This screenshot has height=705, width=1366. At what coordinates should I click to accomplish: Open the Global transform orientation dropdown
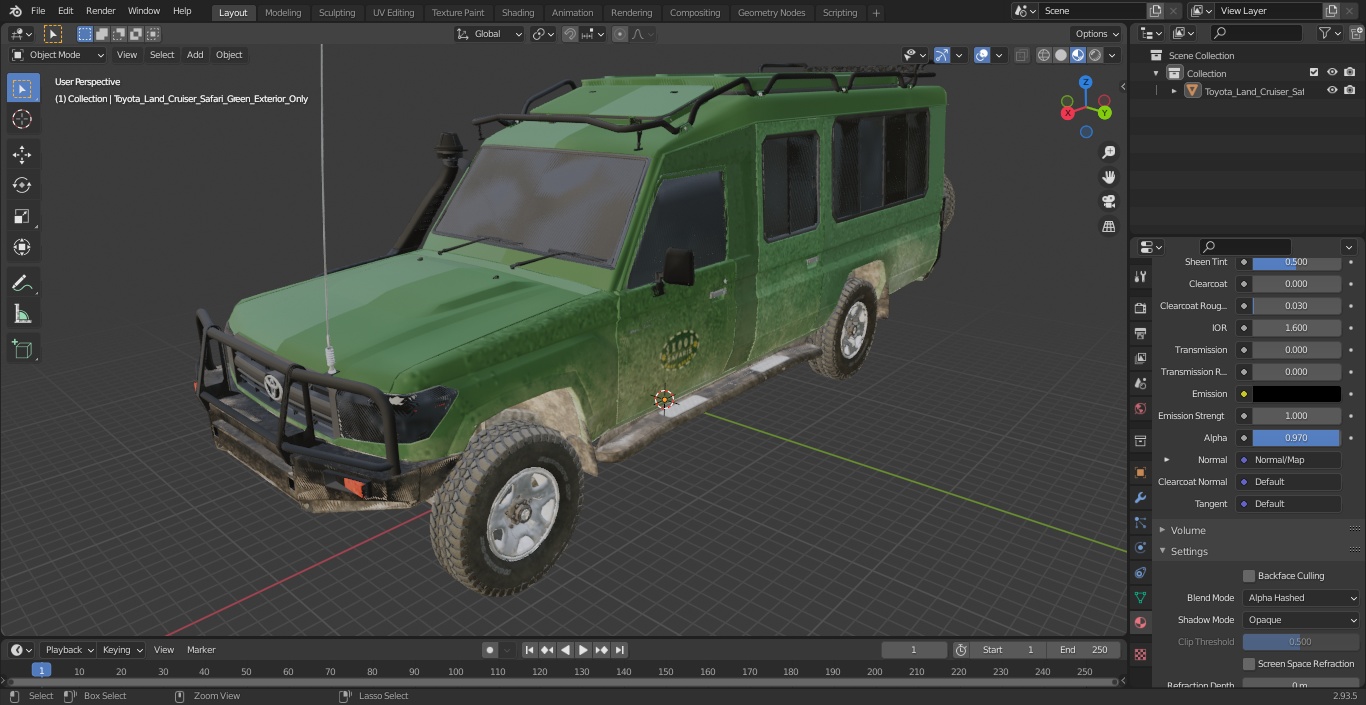[489, 34]
